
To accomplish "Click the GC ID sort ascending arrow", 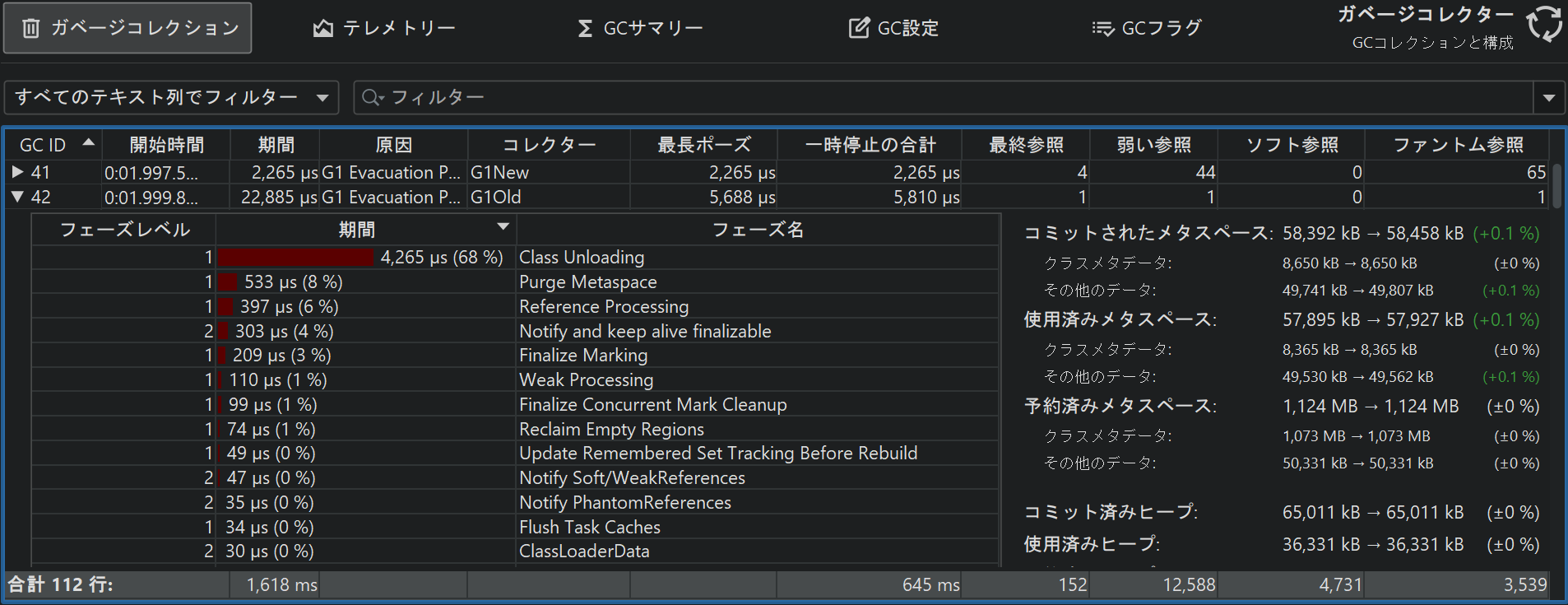I will [88, 142].
